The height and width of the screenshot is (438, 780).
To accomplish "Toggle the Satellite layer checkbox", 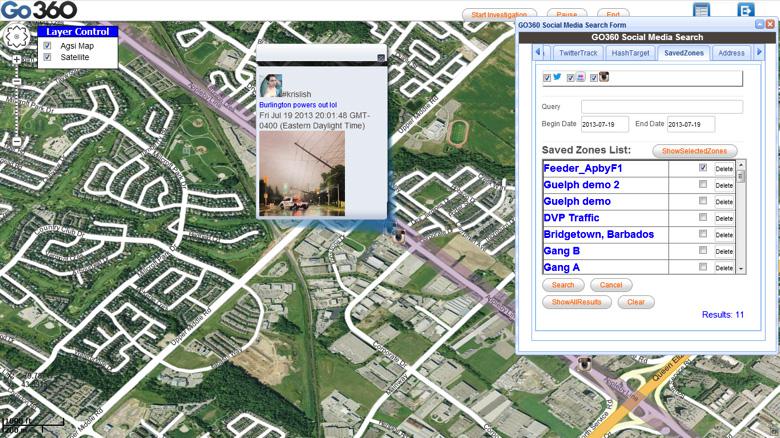I will click(x=47, y=57).
